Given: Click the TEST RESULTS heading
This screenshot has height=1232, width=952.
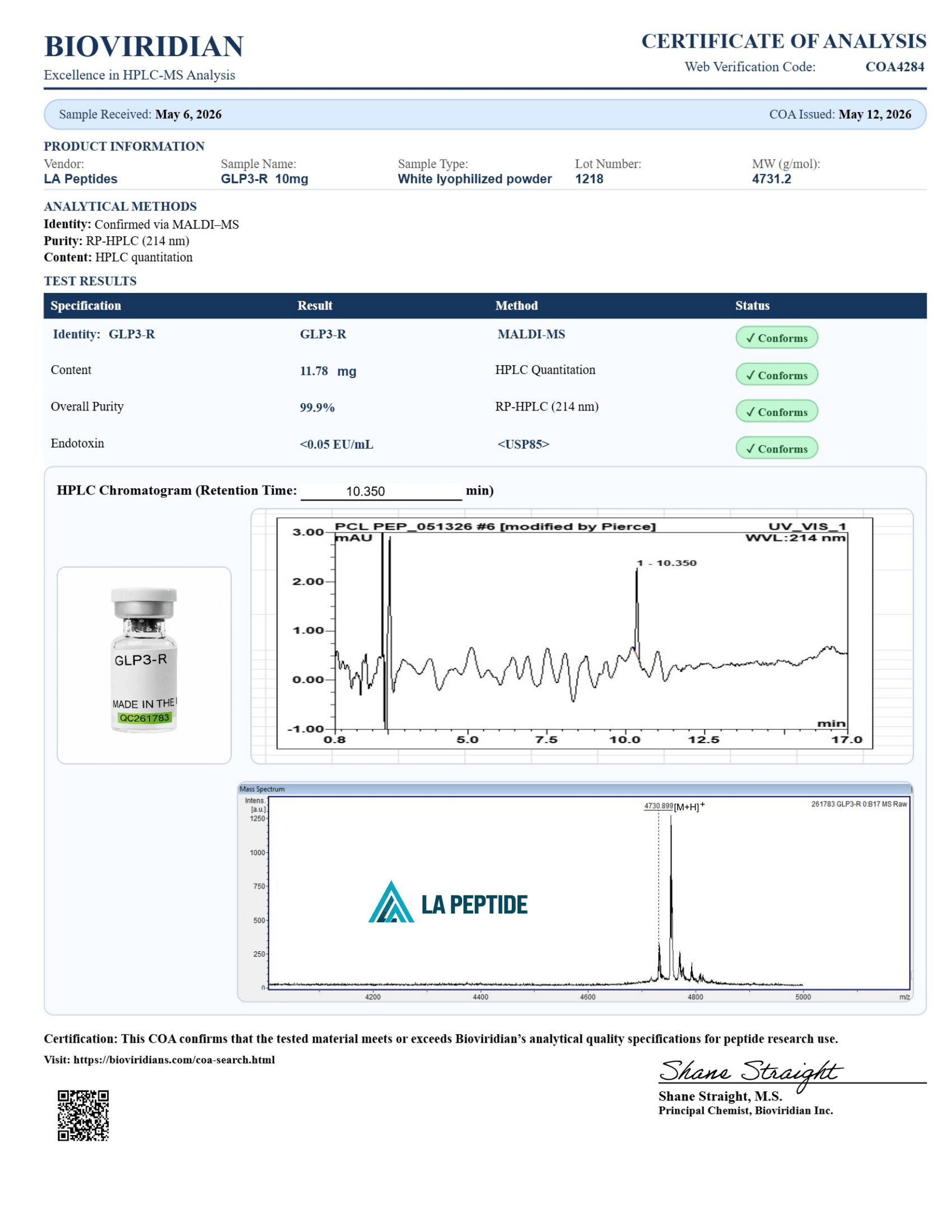Looking at the screenshot, I should (x=90, y=281).
